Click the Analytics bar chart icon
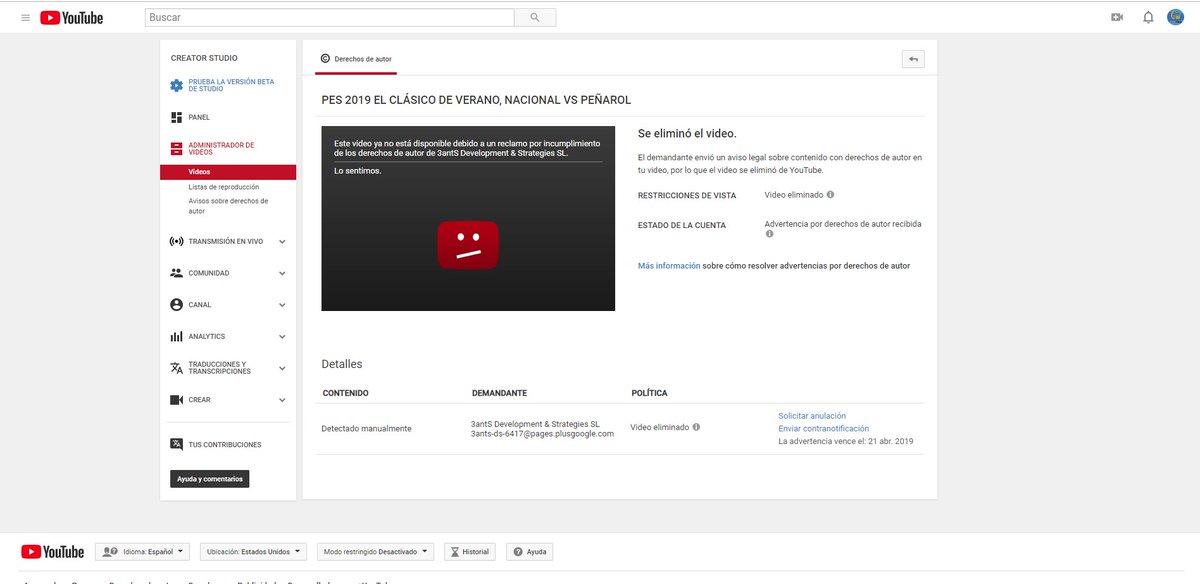1200x584 pixels. (x=177, y=337)
